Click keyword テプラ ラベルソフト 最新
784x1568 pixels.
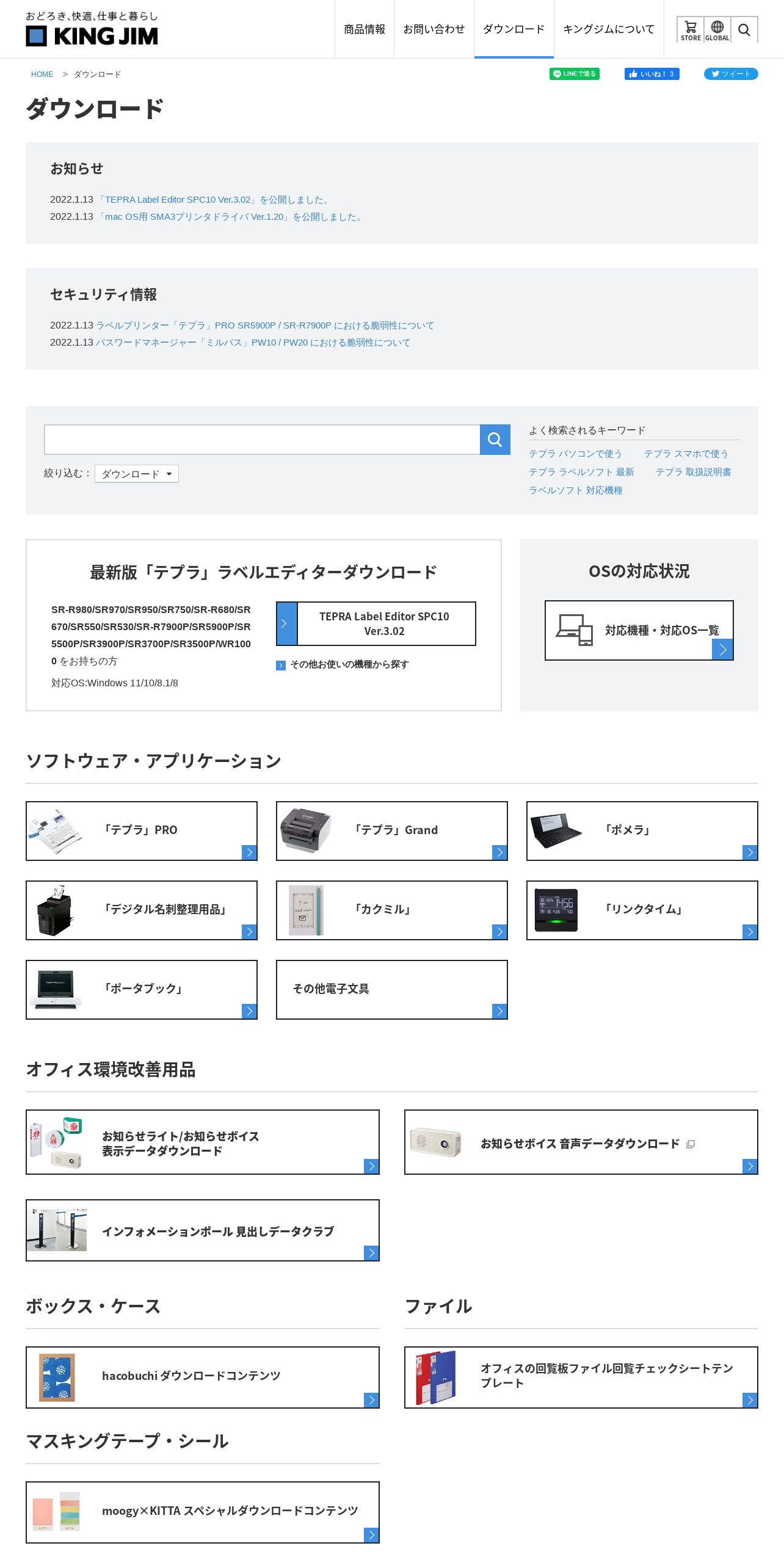coord(581,472)
